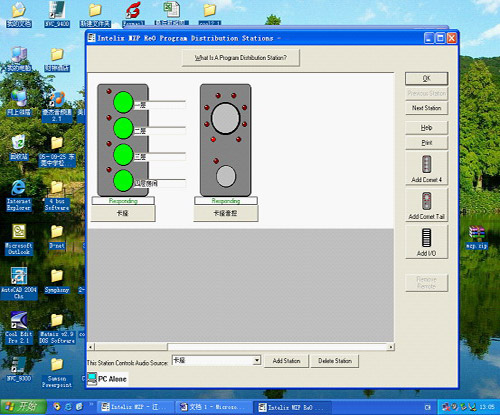Select the Microsoft Outlook desktop icon
The image size is (500, 415).
[x=19, y=240]
